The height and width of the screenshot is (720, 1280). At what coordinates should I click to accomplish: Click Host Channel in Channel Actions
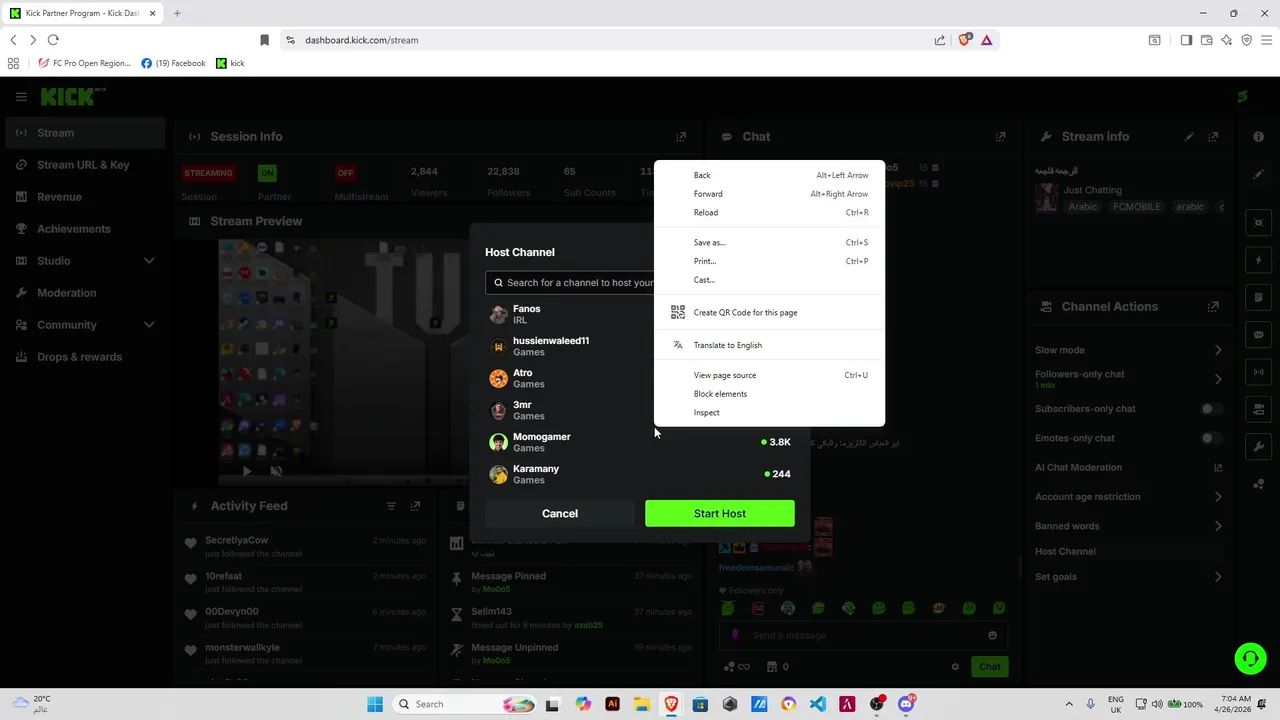click(x=1065, y=552)
